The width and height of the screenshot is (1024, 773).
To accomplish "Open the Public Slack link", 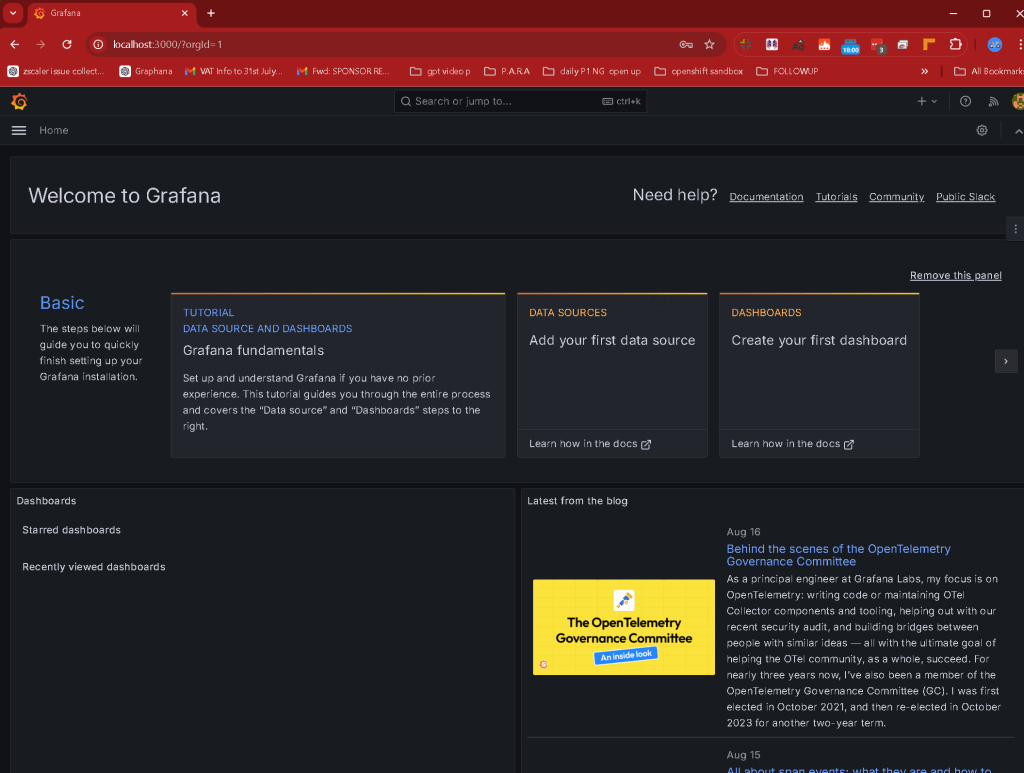I will 965,197.
